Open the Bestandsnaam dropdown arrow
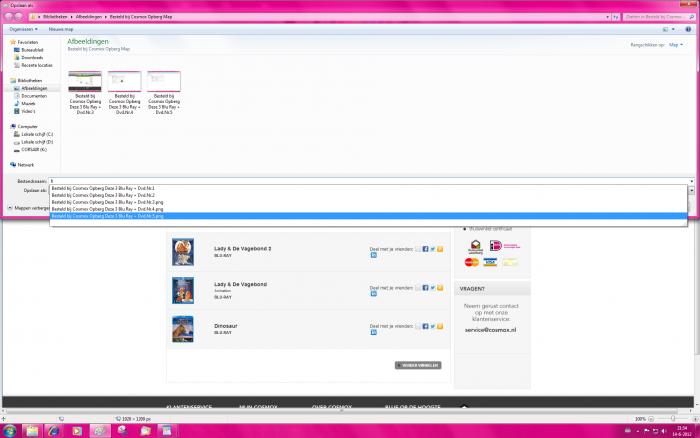 coord(692,181)
